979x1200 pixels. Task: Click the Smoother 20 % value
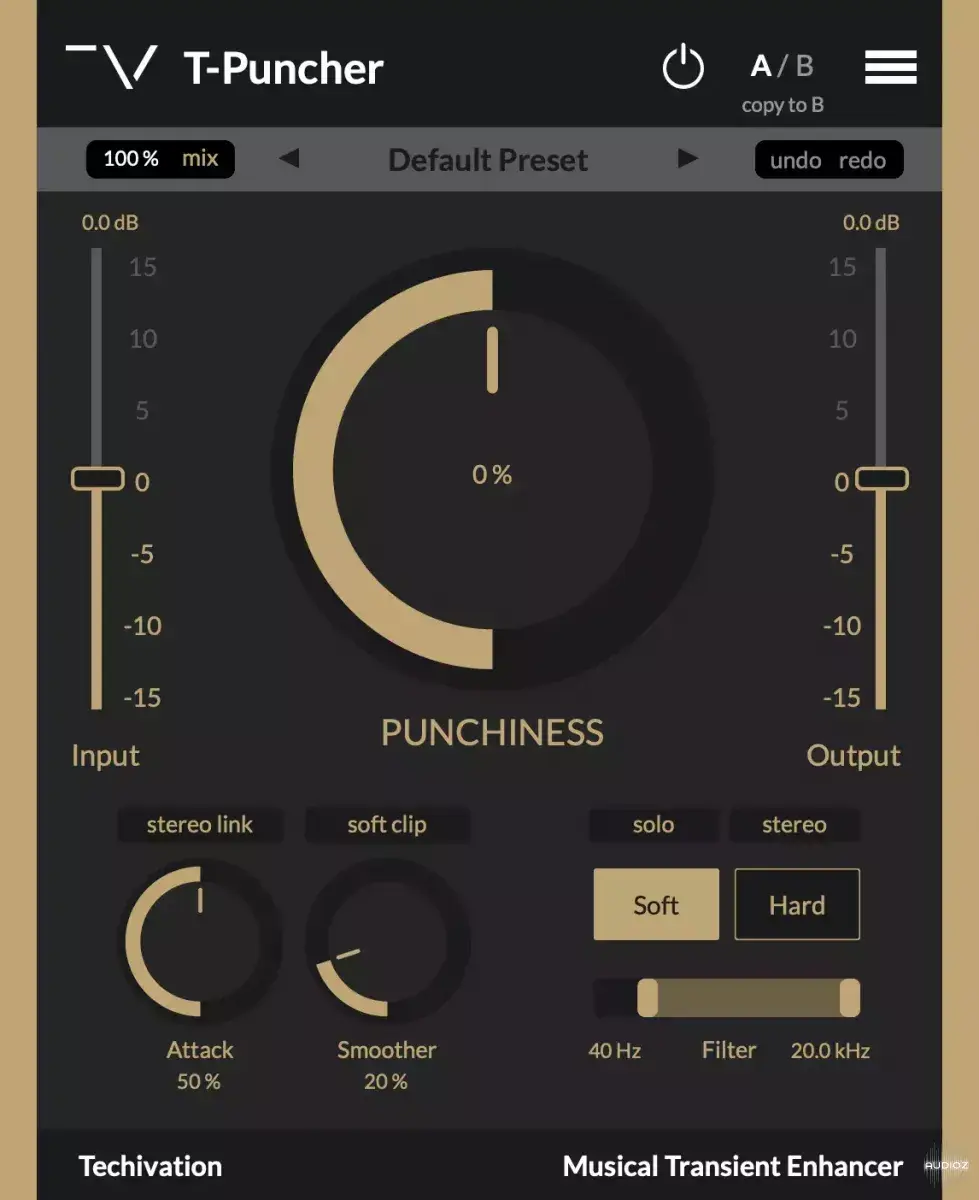pos(386,1081)
